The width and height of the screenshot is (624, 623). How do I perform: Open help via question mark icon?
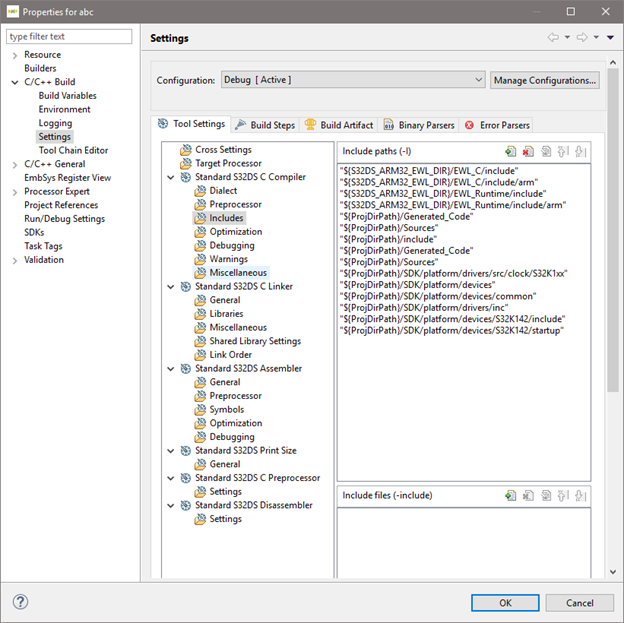tap(20, 602)
